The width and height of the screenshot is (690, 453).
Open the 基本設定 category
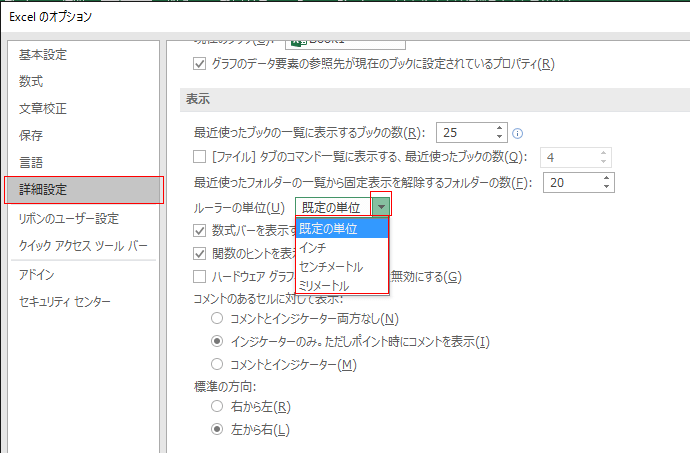coord(43,55)
